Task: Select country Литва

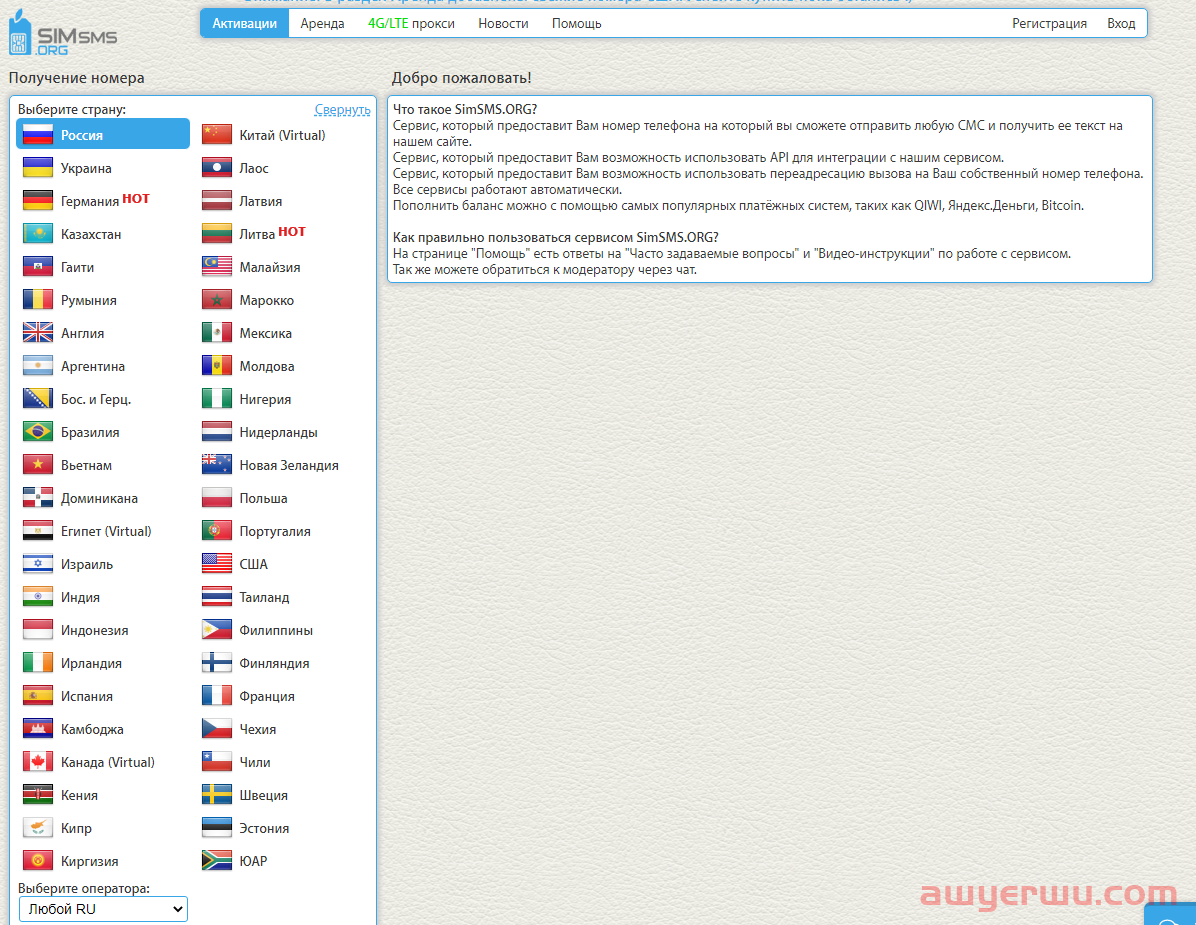Action: coord(257,234)
